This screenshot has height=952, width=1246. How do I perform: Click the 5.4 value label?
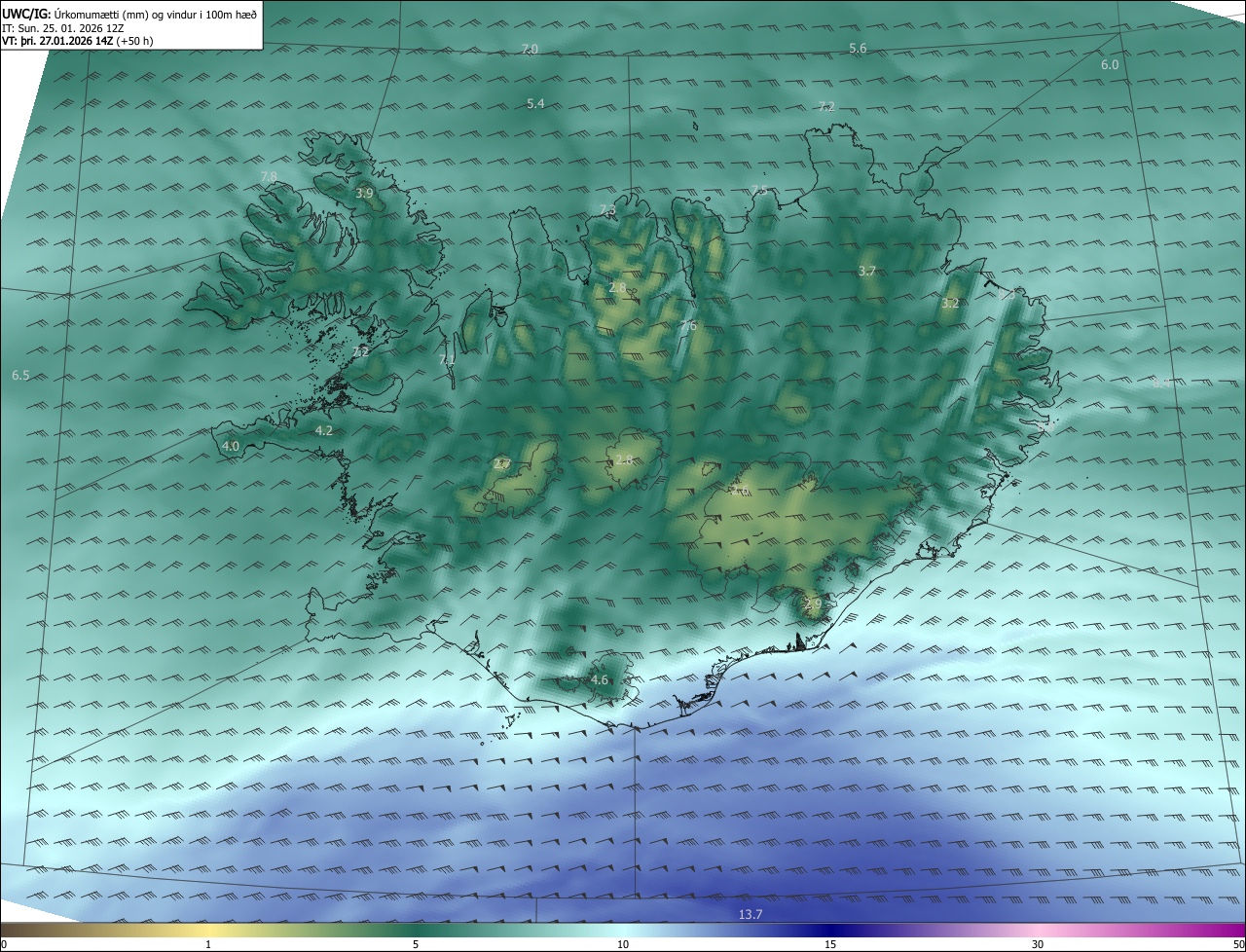point(535,103)
